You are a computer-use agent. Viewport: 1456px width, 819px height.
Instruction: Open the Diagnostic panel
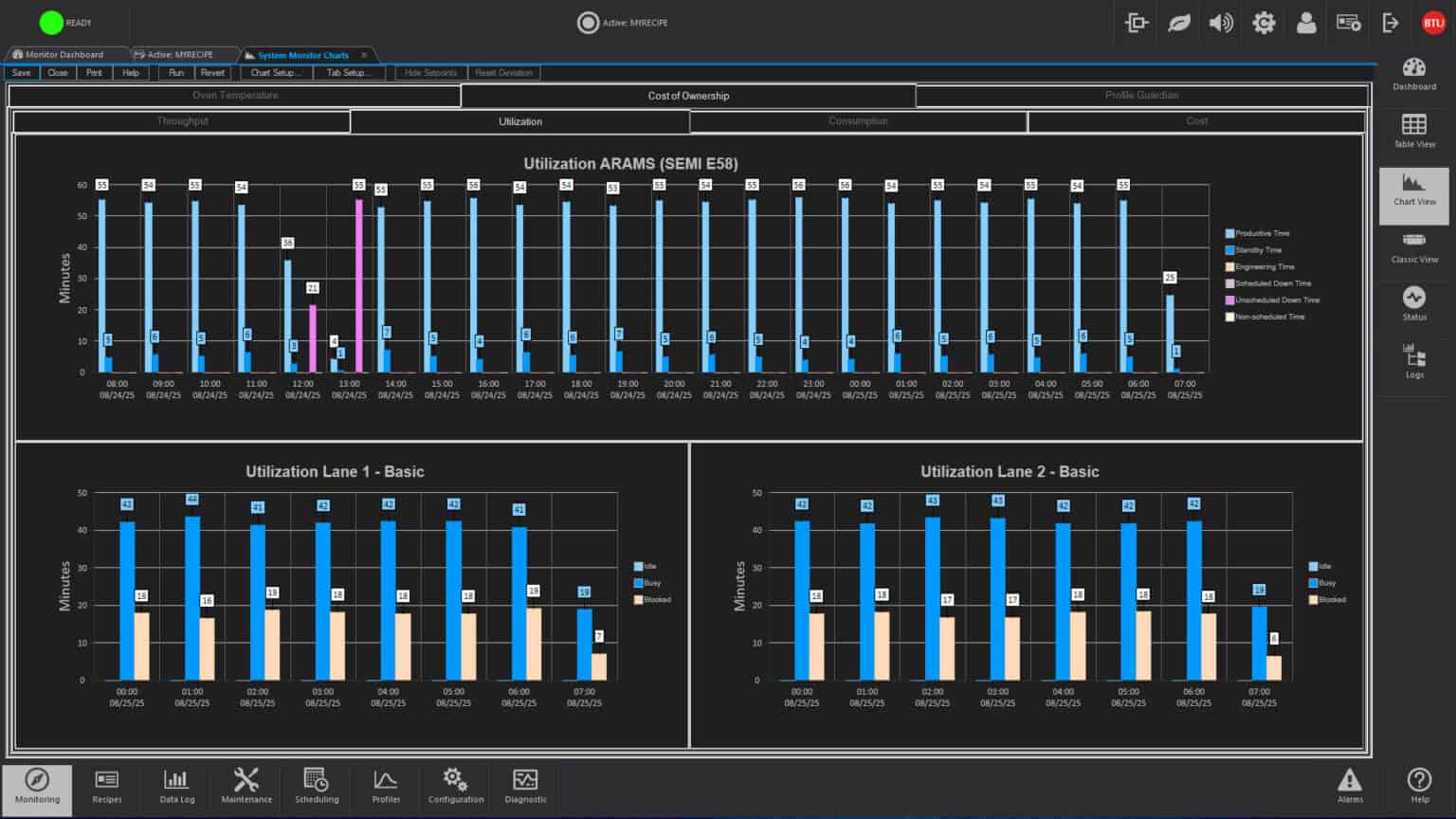525,786
